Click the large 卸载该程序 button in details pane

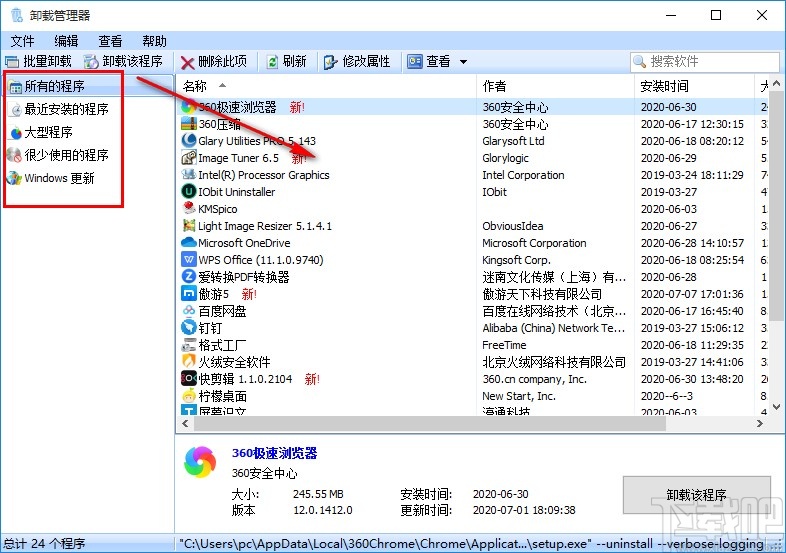tap(697, 495)
